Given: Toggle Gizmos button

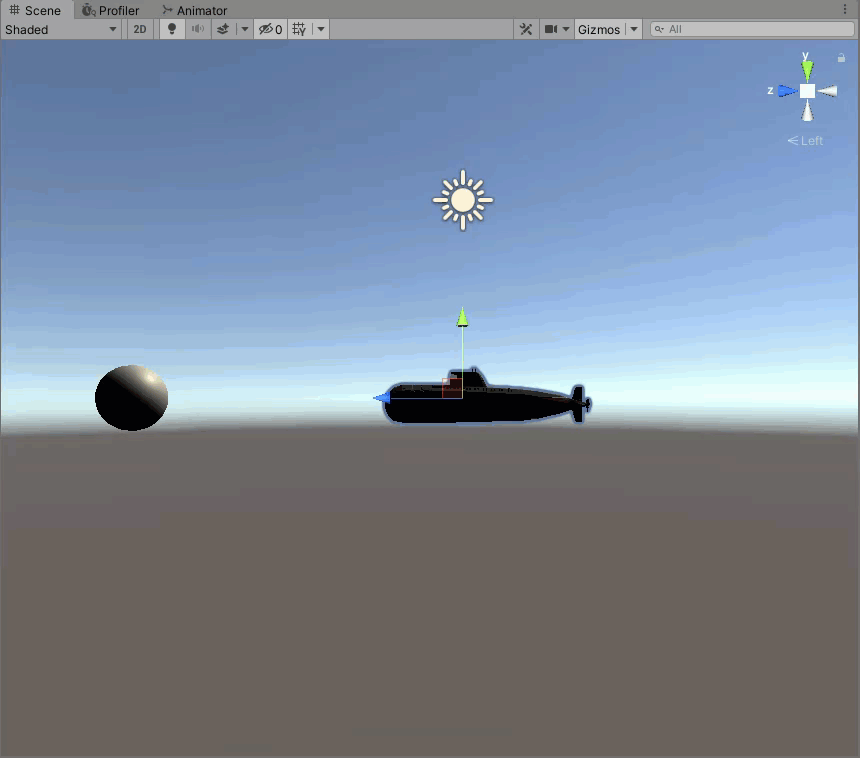Looking at the screenshot, I should click(599, 29).
